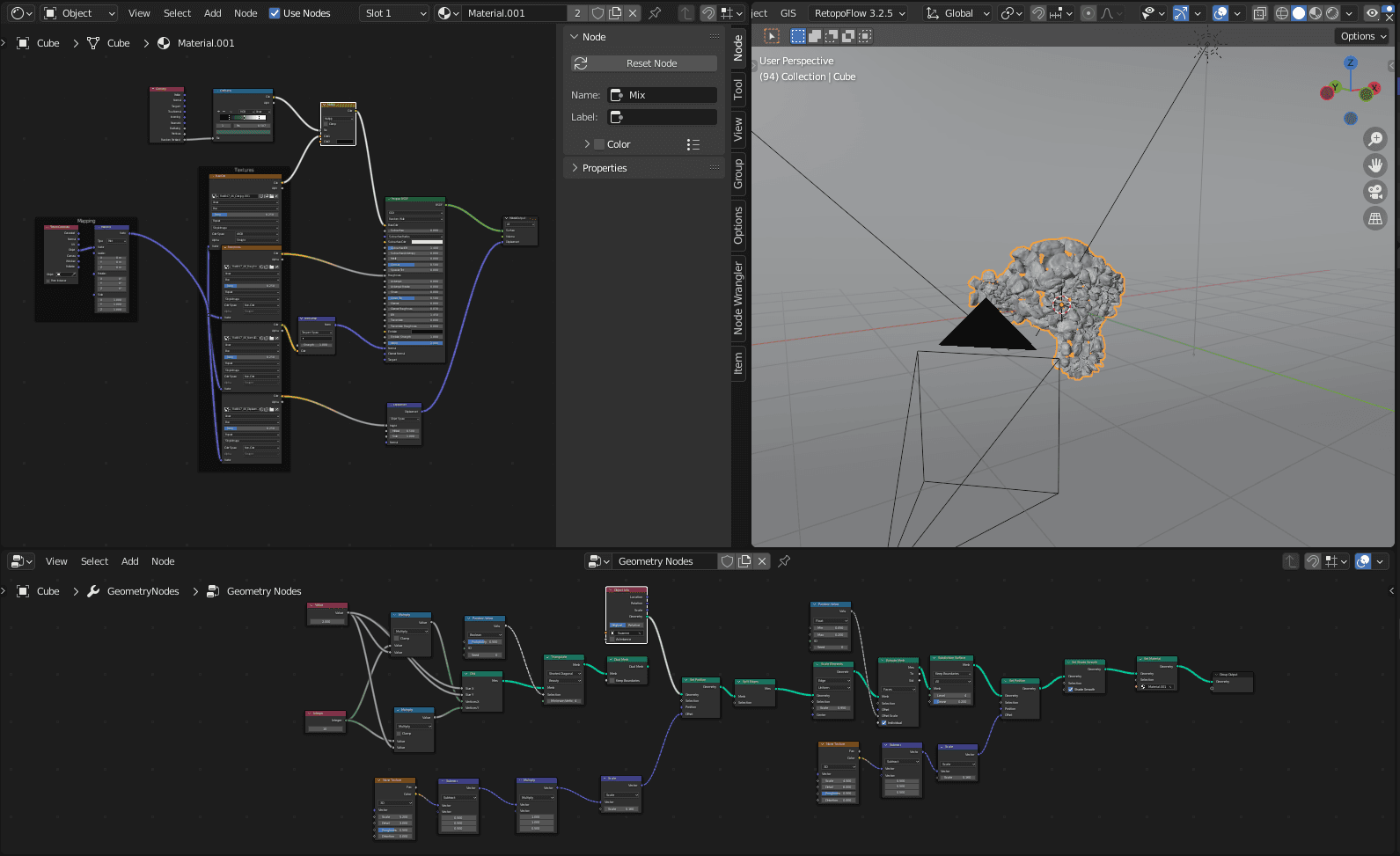Switch to rendered viewport shading
1400x856 pixels.
(x=1332, y=13)
